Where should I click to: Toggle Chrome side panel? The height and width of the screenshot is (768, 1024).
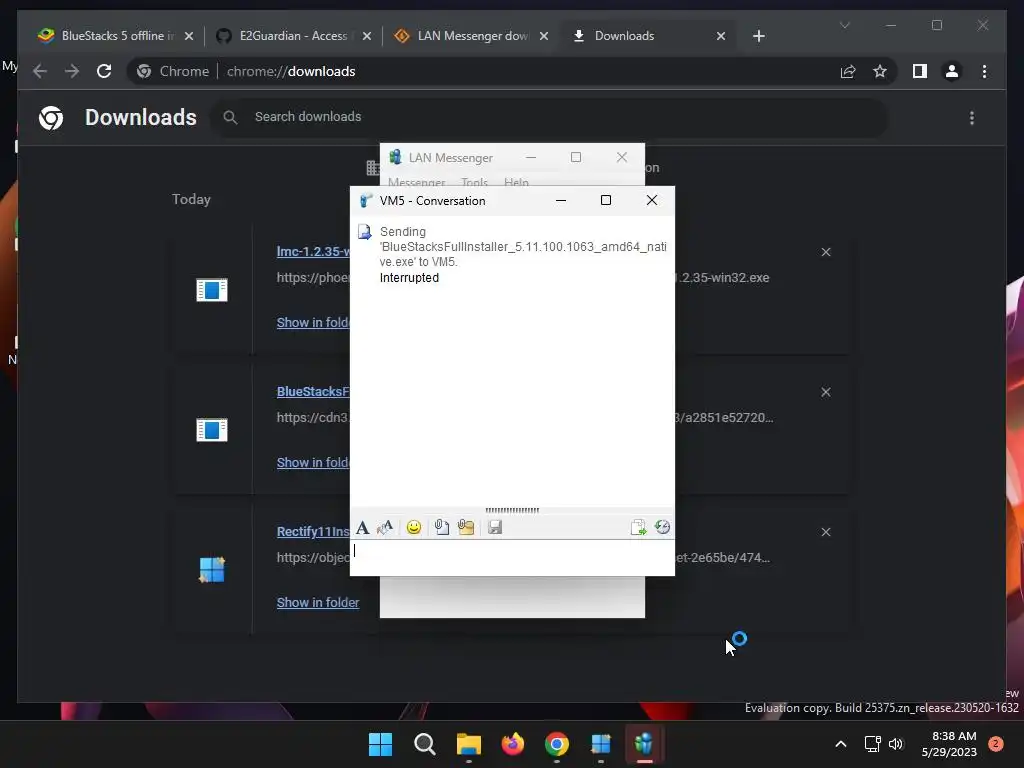920,71
